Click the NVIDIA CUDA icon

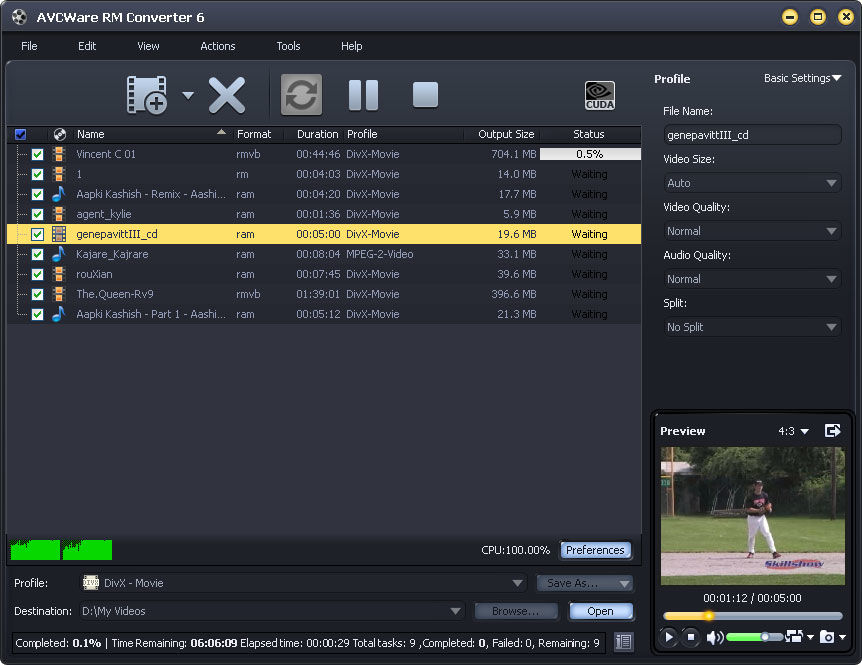pos(599,95)
